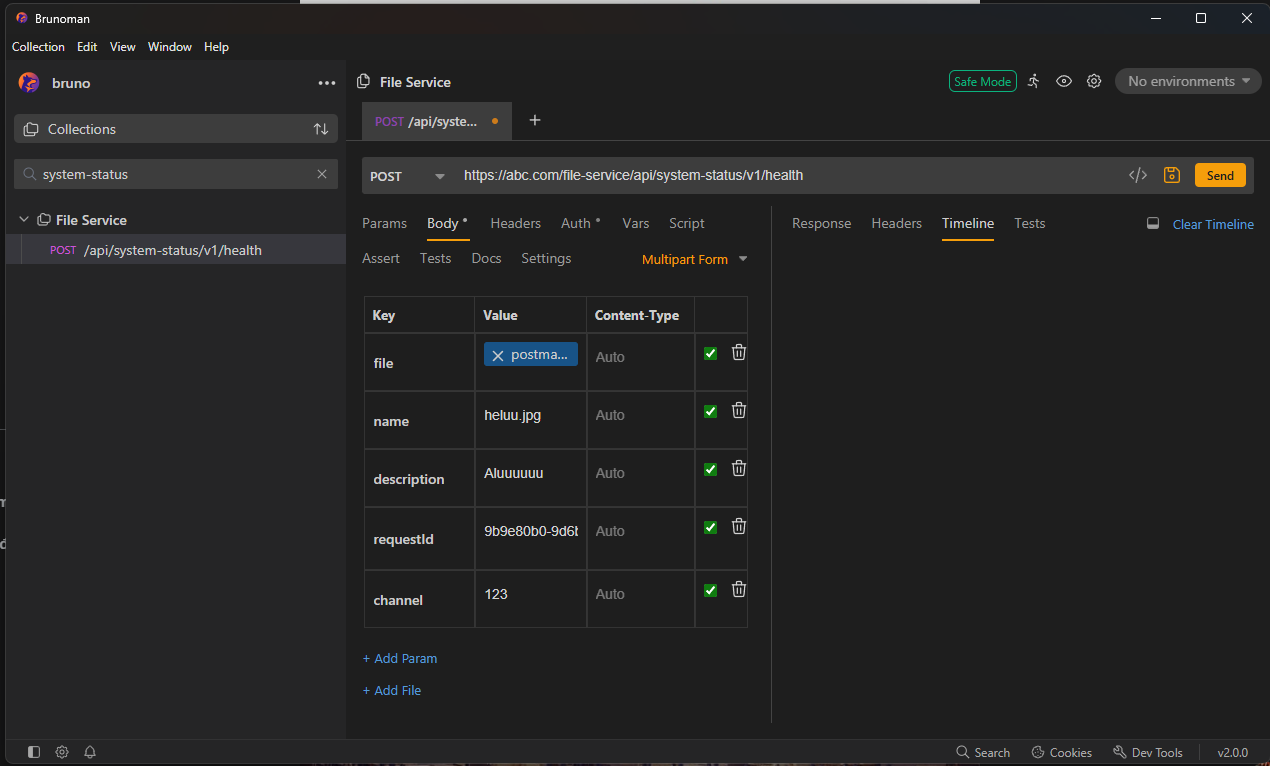Open notifications bell in status bar
Viewport: 1270px width, 766px height.
click(90, 752)
